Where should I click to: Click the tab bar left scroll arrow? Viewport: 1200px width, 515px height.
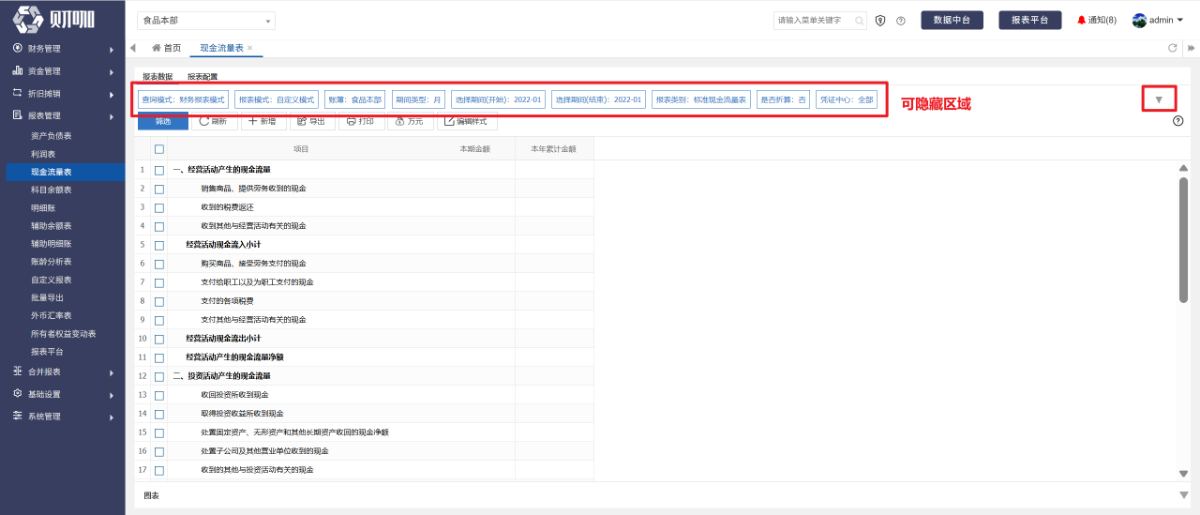coord(133,48)
